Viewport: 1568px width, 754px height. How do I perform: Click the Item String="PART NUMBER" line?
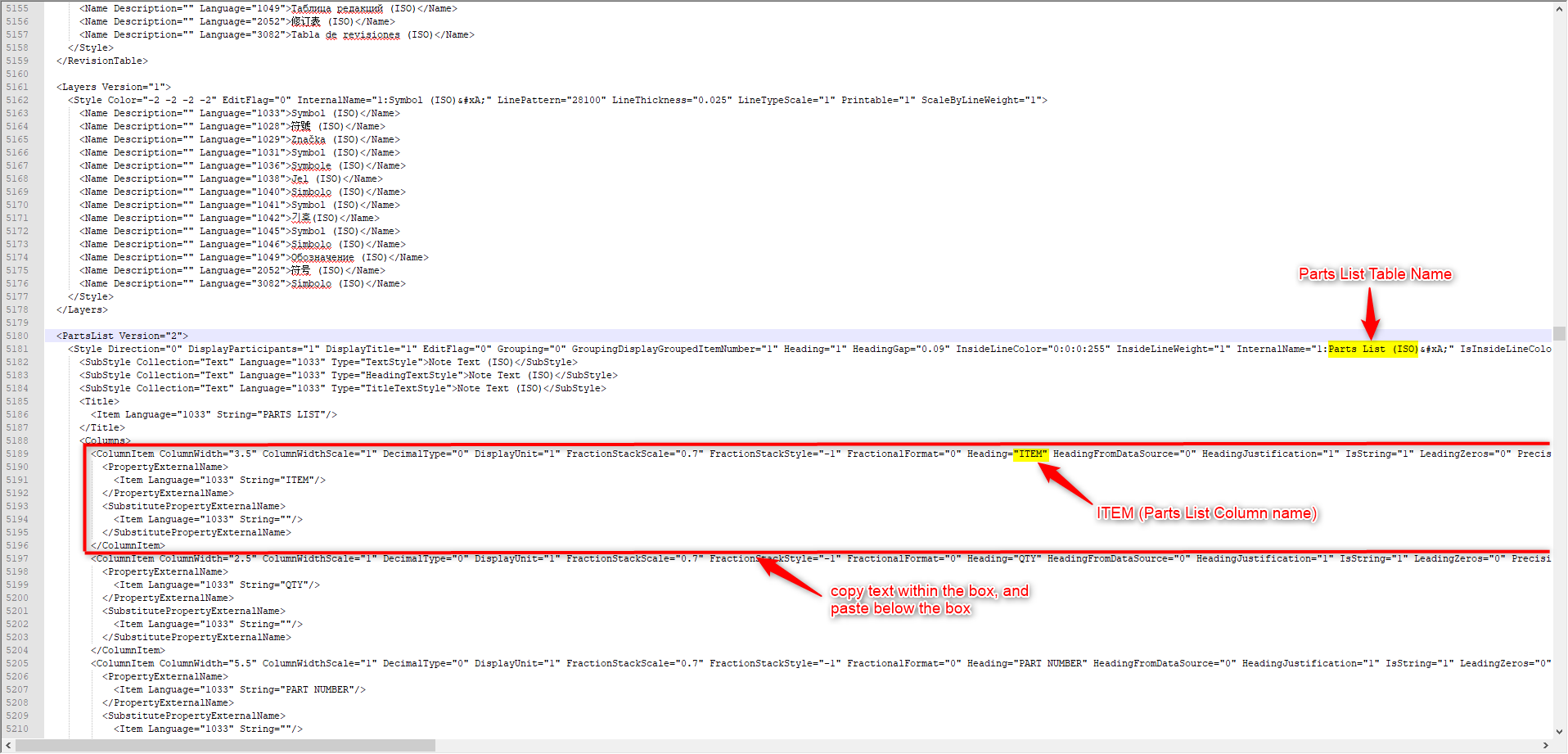[x=240, y=689]
